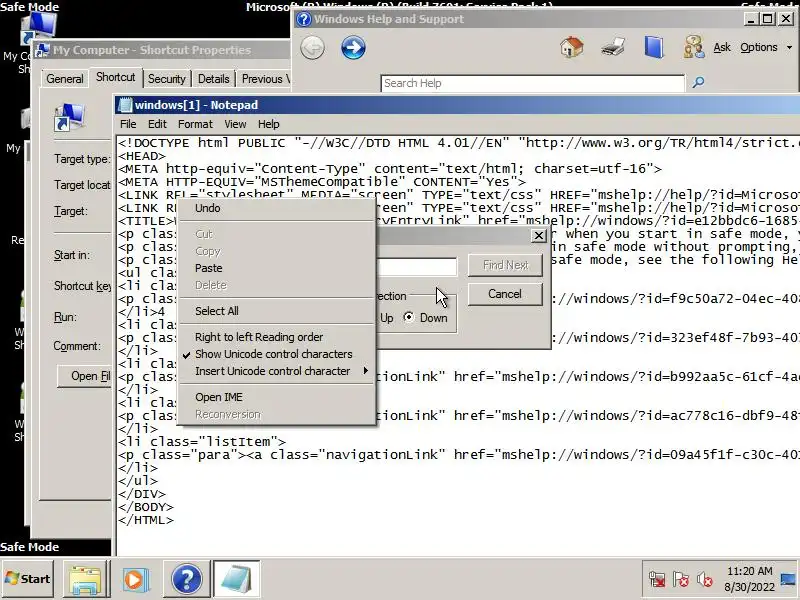The width and height of the screenshot is (800, 600).
Task: Switch to General tab in Properties
Action: 64,79
